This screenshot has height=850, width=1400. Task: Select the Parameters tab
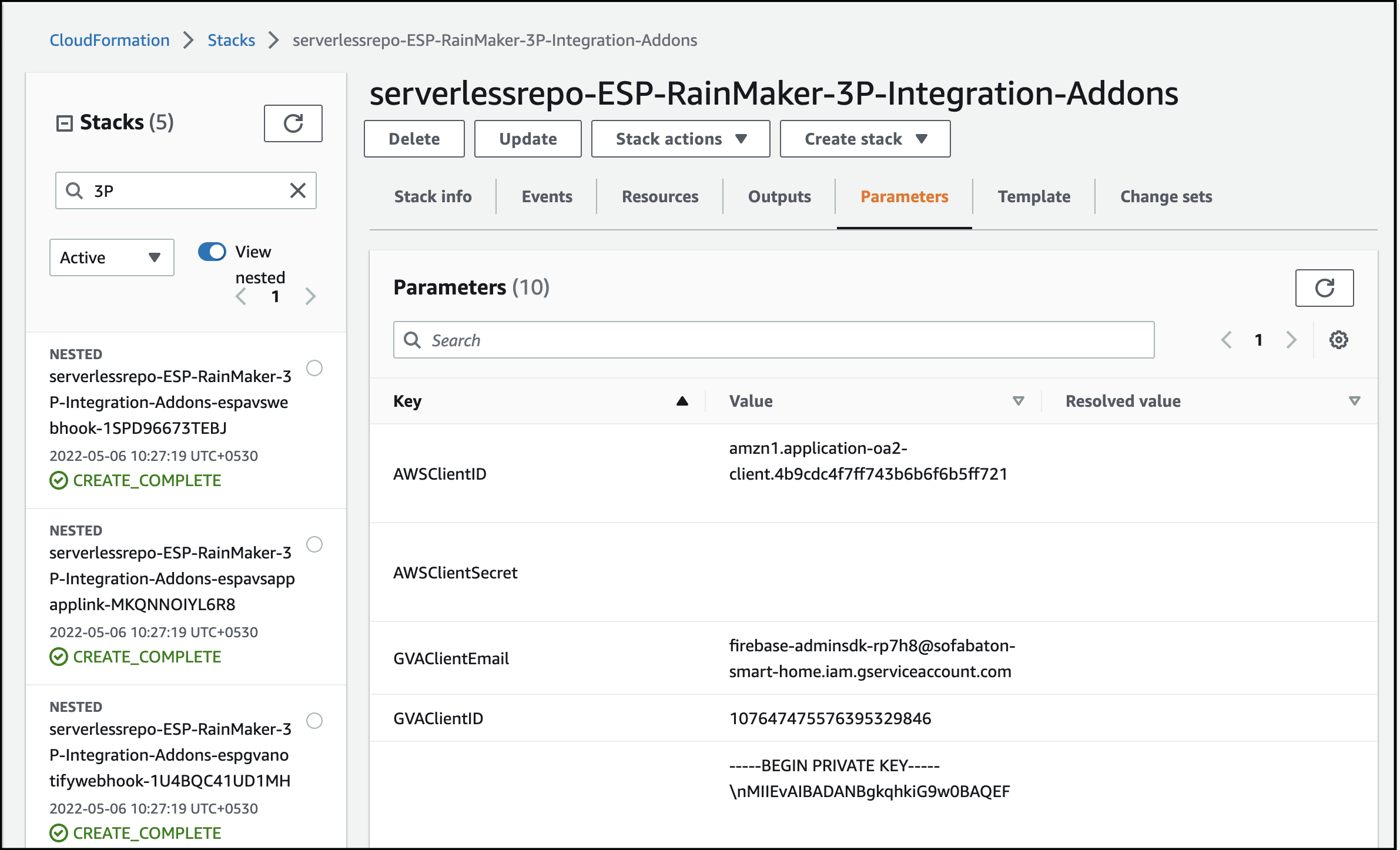point(904,196)
